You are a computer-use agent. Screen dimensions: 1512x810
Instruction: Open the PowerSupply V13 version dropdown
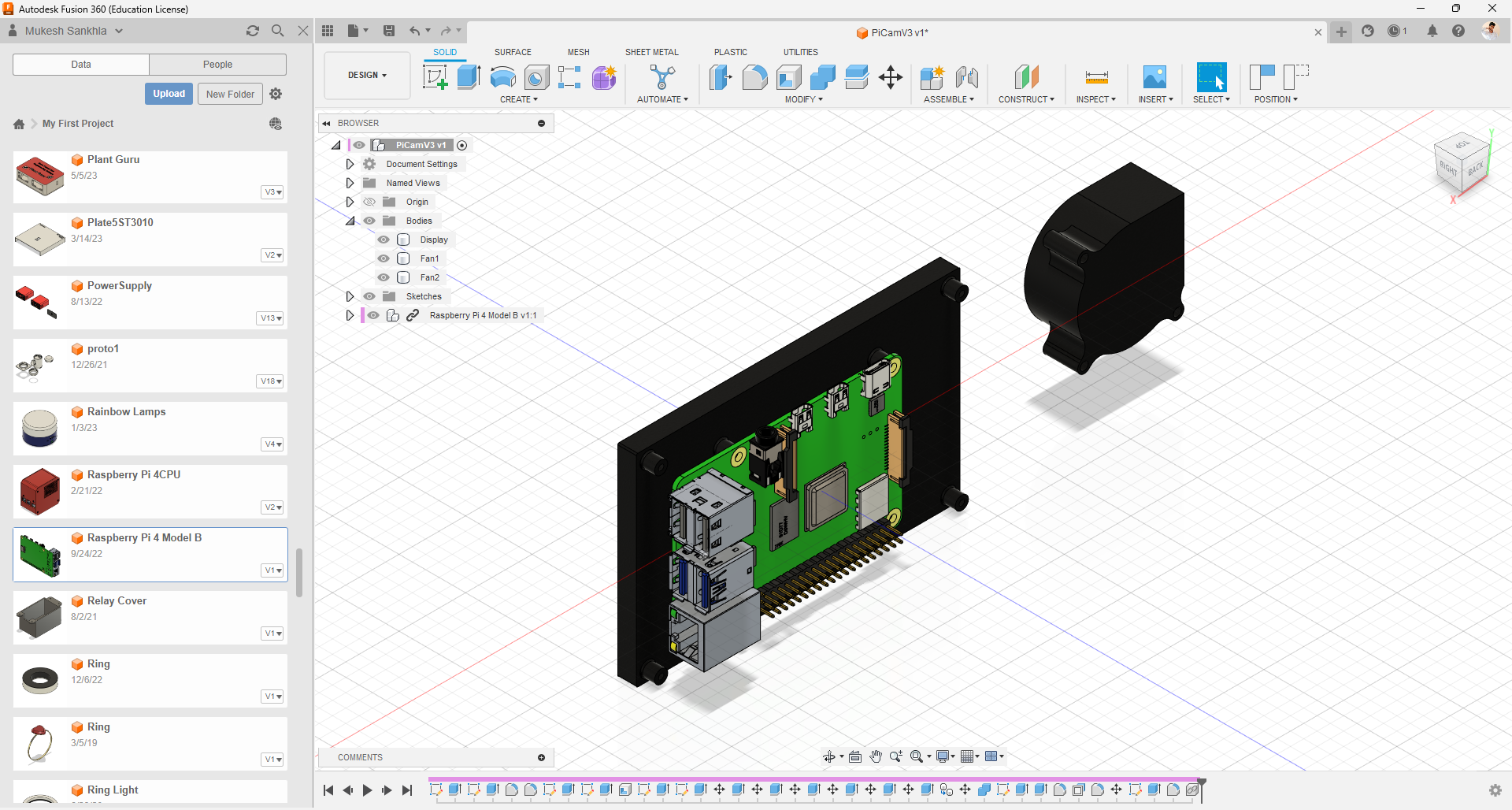(270, 318)
